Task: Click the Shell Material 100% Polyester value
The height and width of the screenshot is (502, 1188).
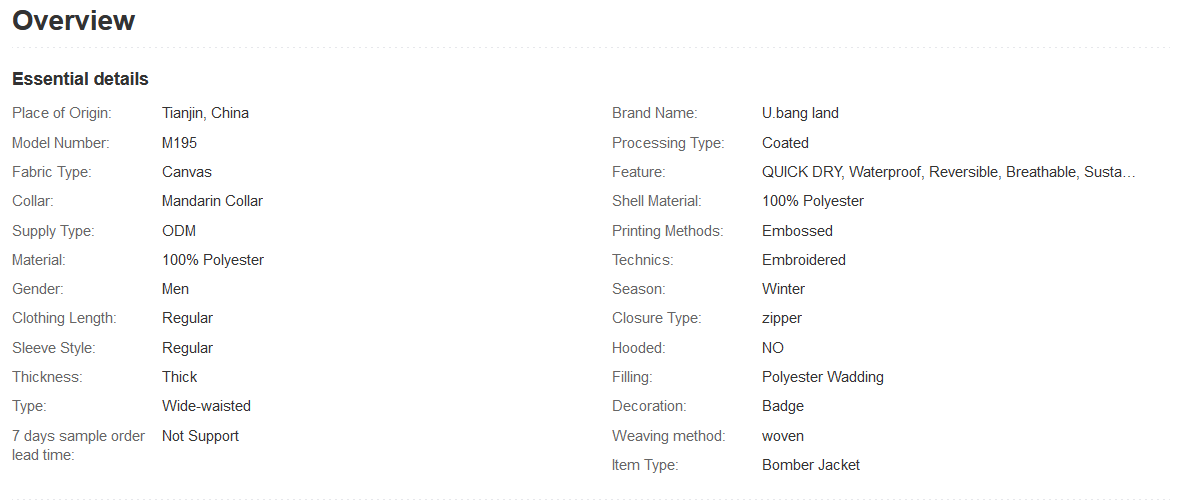Action: pyautogui.click(x=812, y=201)
